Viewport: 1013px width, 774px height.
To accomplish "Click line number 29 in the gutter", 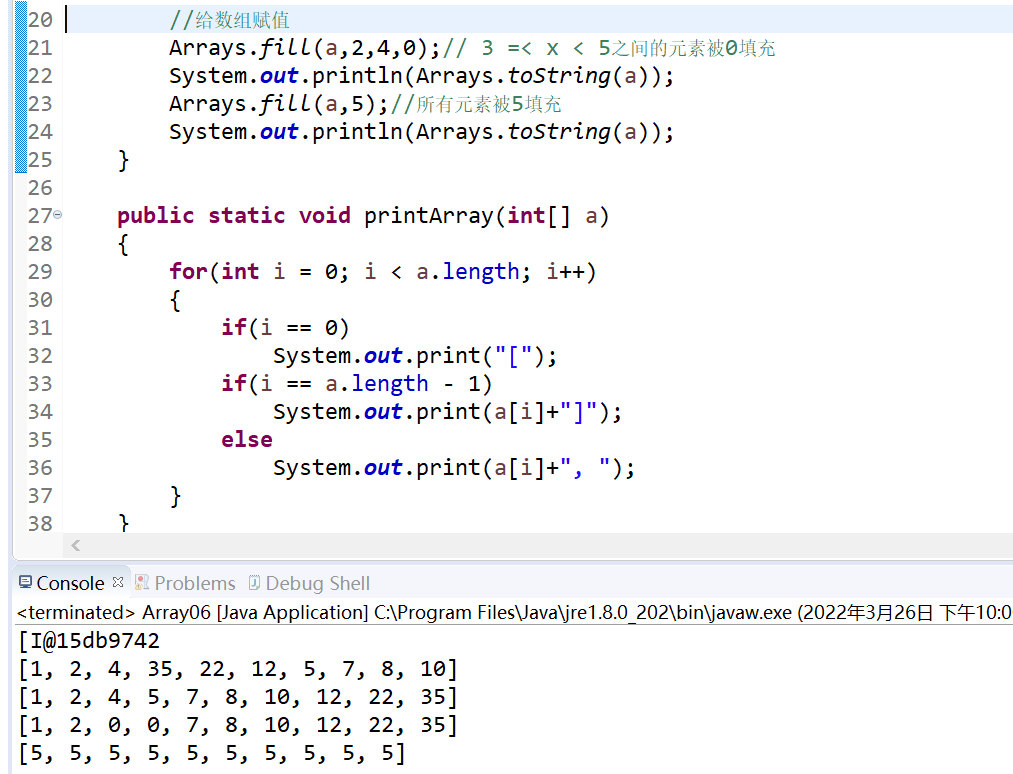I will pos(40,271).
